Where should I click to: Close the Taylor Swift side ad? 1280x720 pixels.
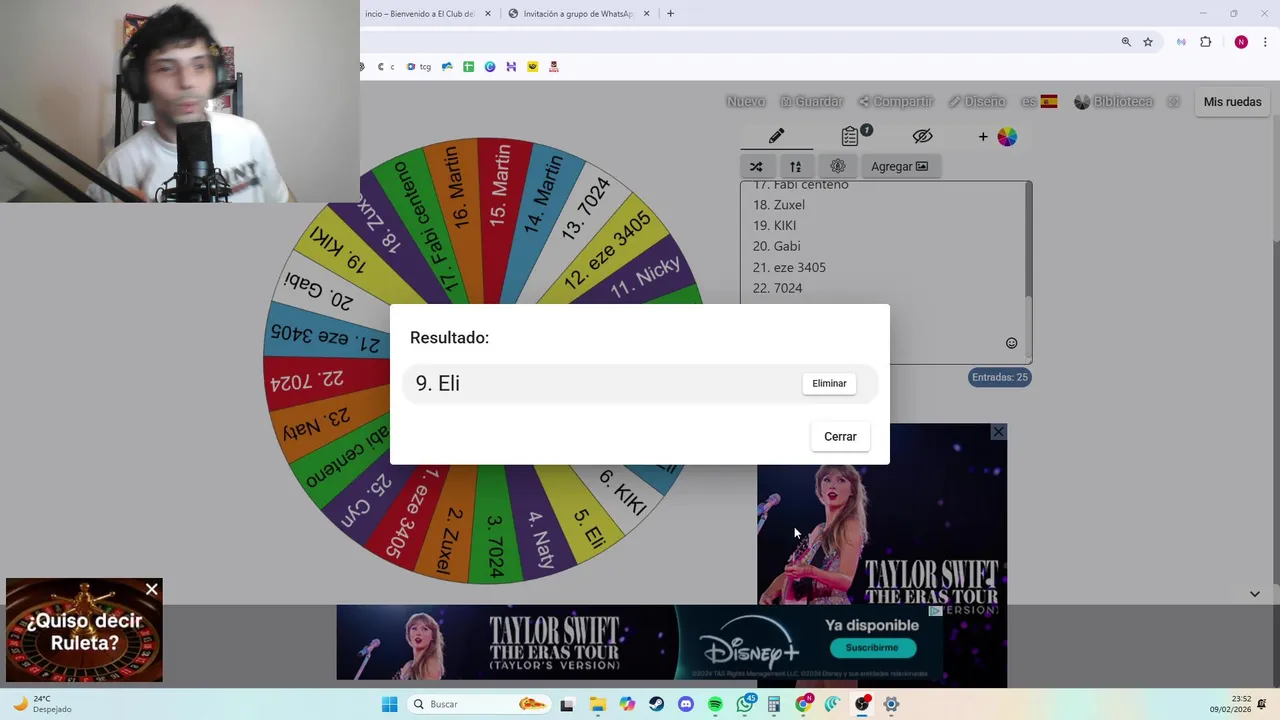(x=998, y=432)
